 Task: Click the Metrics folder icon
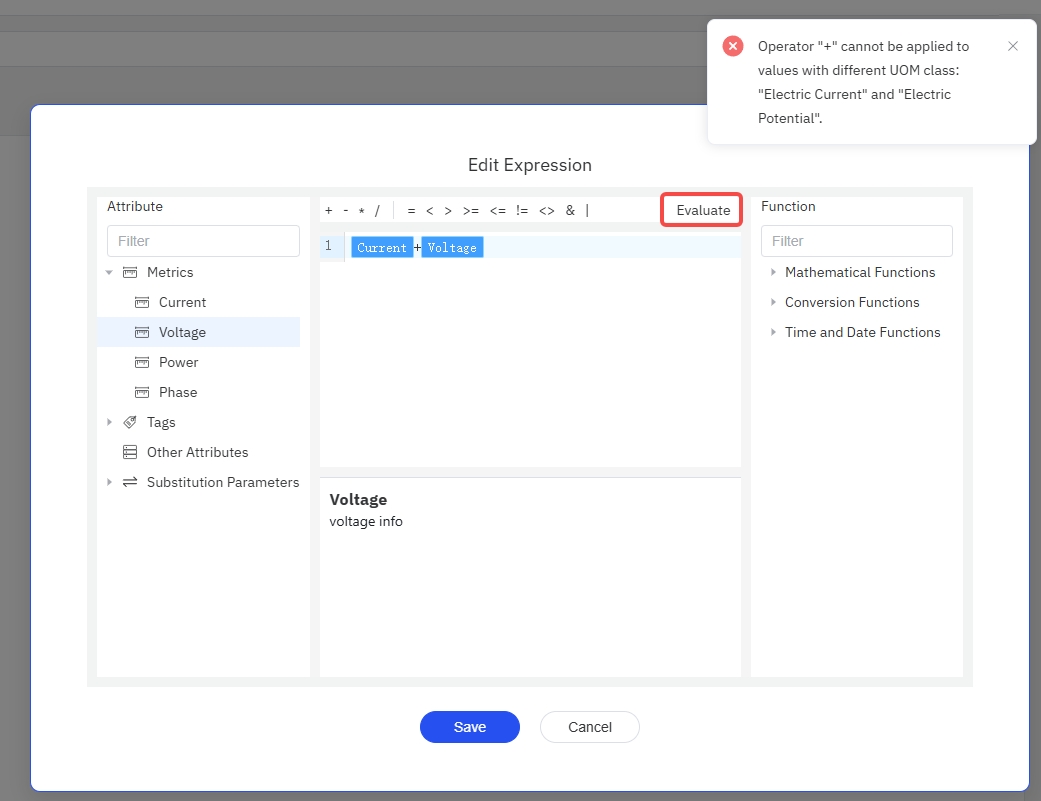coord(129,272)
